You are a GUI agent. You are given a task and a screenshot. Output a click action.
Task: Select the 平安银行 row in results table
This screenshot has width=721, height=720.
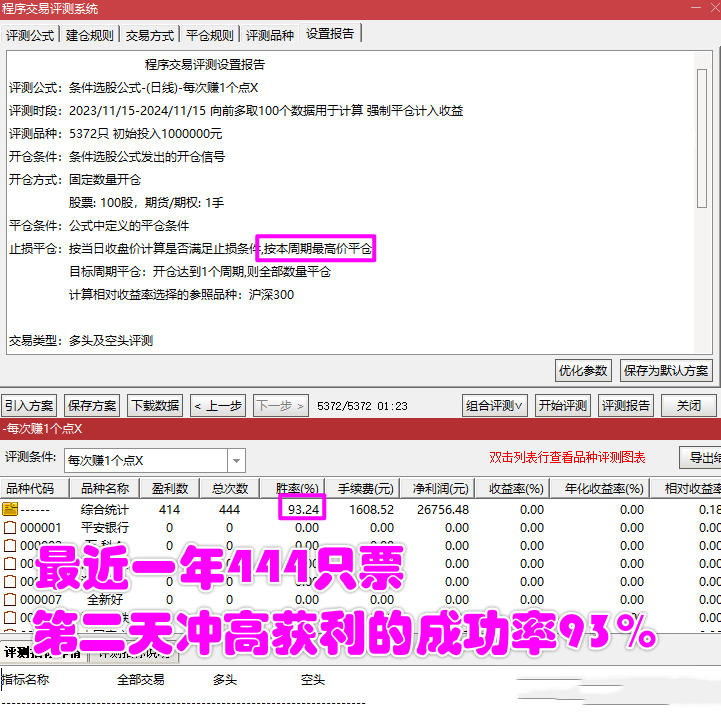[104, 527]
